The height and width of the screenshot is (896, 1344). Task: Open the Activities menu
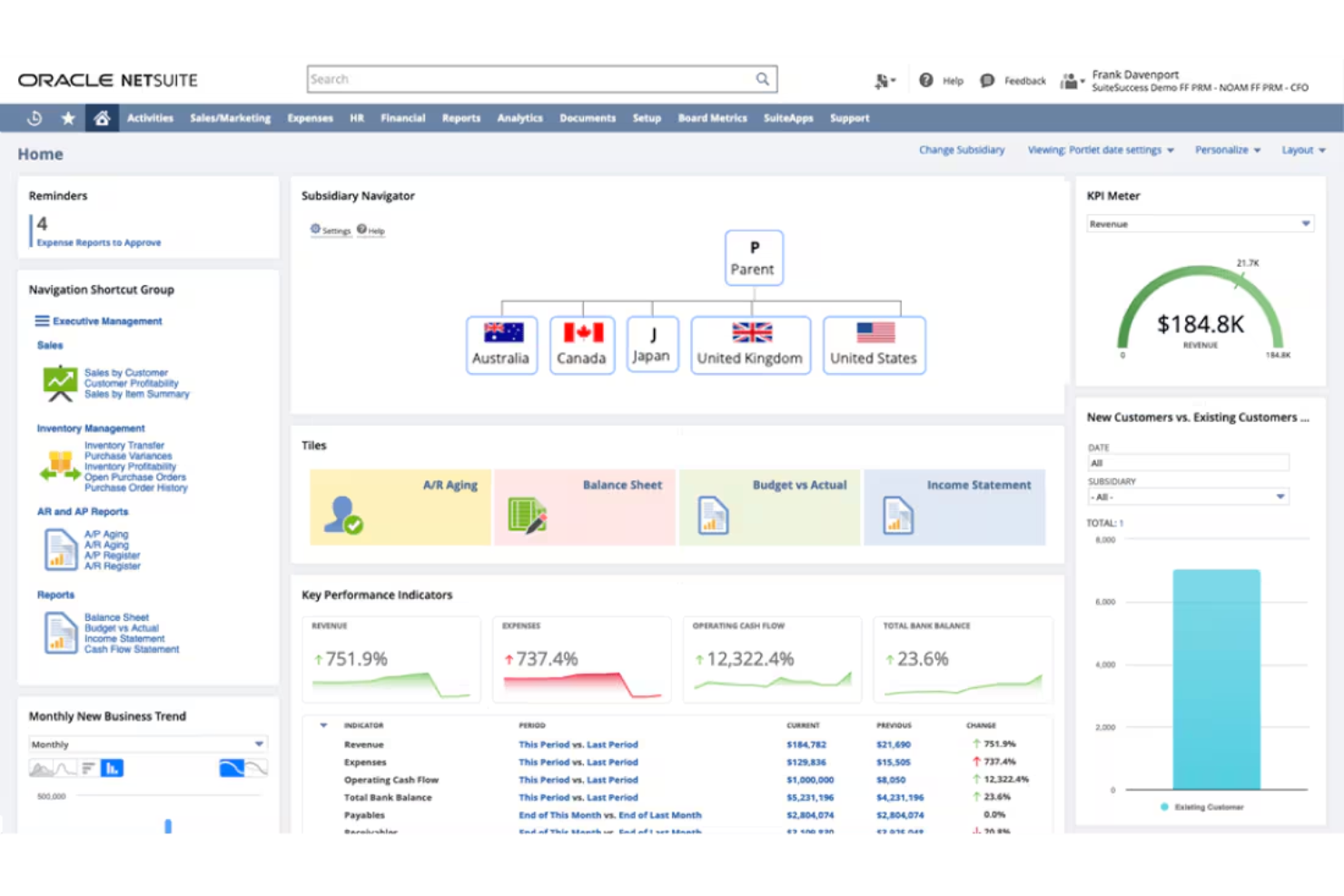[x=150, y=118]
